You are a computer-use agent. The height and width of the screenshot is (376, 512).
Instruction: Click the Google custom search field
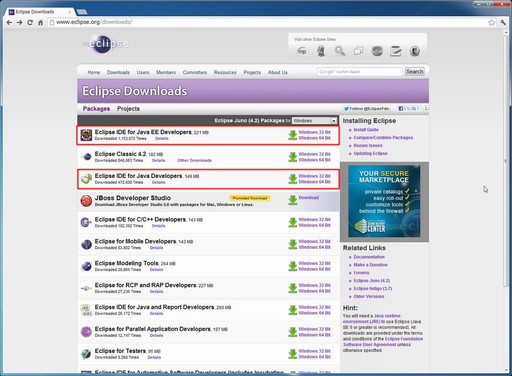[360, 72]
